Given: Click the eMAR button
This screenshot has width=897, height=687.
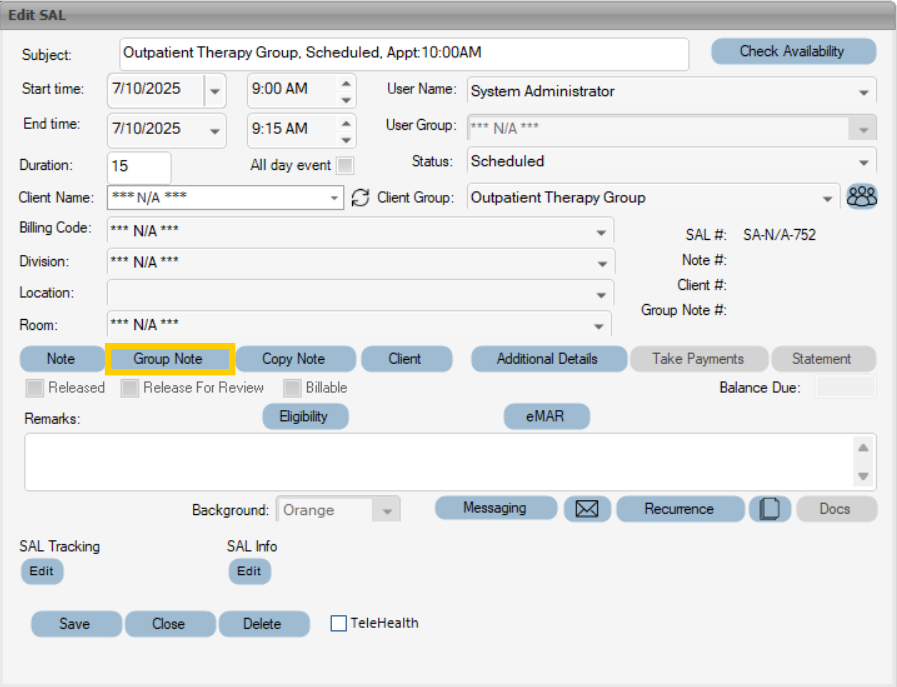Looking at the screenshot, I should coord(546,416).
